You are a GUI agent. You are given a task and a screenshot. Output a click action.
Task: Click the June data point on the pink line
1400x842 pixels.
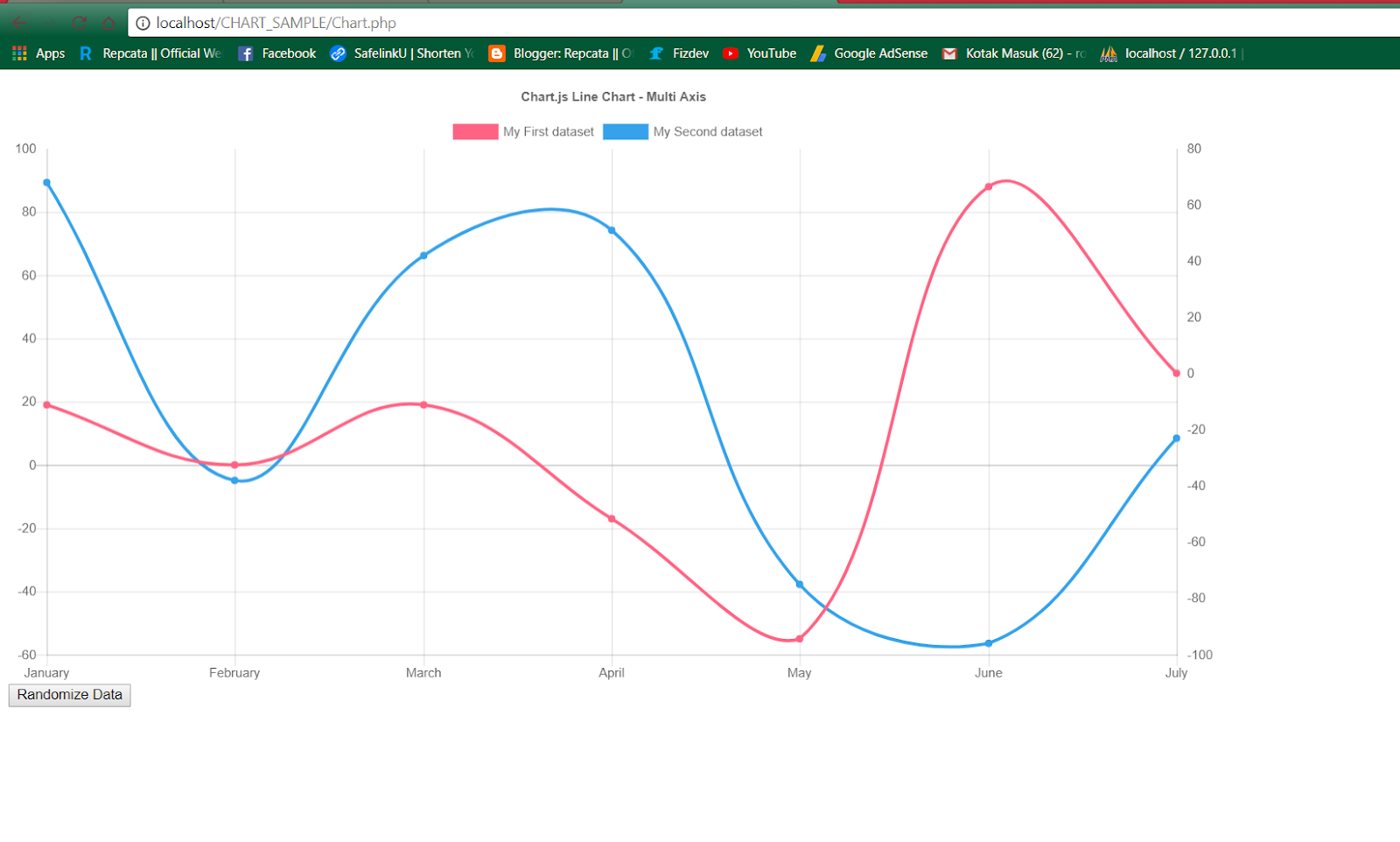[989, 186]
